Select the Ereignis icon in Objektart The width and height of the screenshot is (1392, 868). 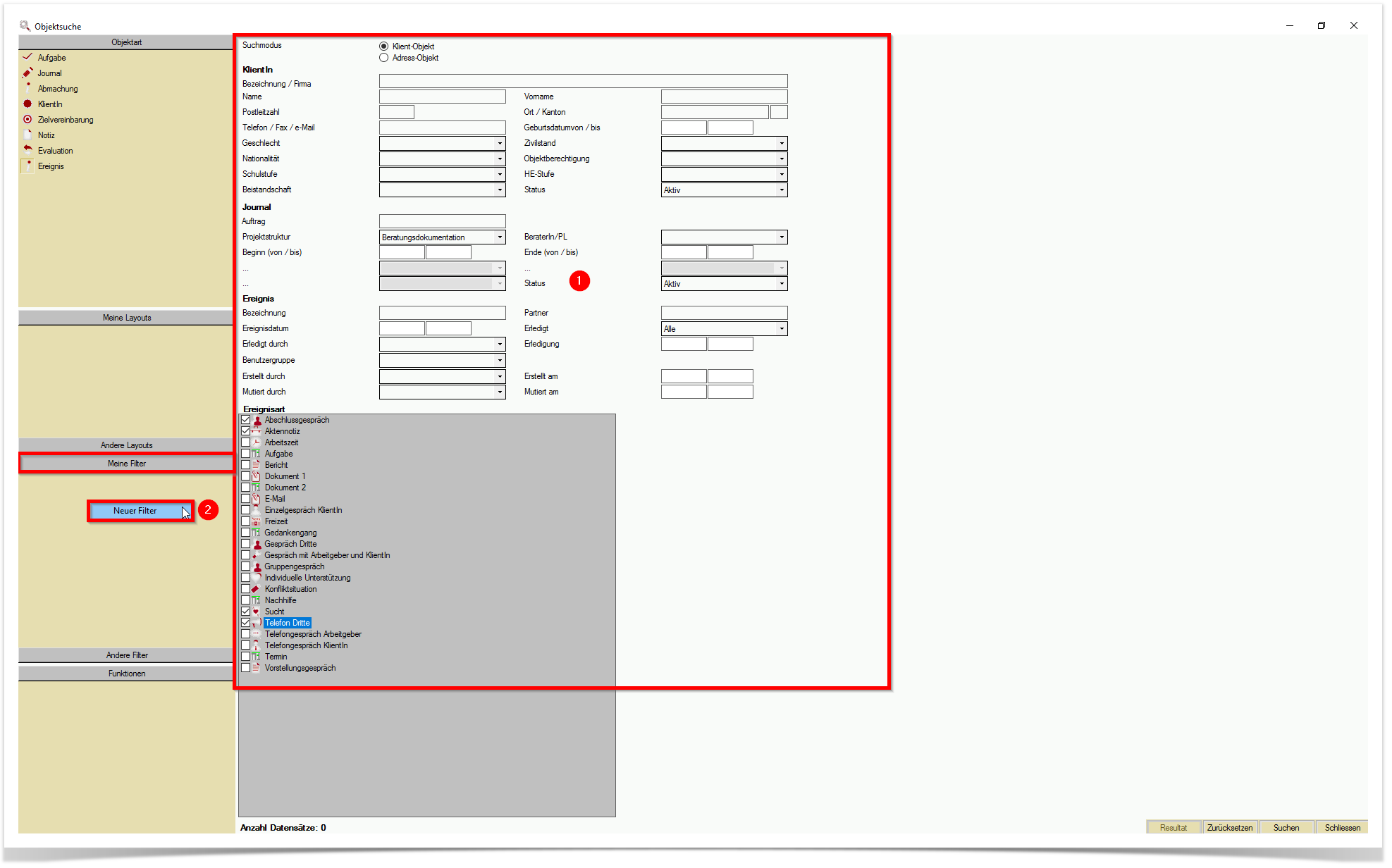tap(27, 166)
